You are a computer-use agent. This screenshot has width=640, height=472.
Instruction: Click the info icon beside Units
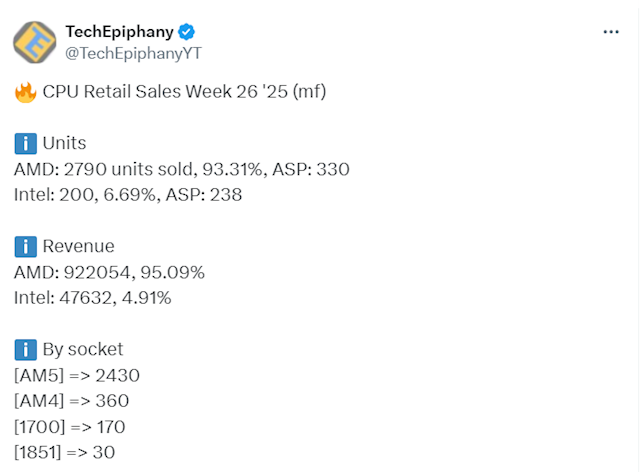point(26,143)
